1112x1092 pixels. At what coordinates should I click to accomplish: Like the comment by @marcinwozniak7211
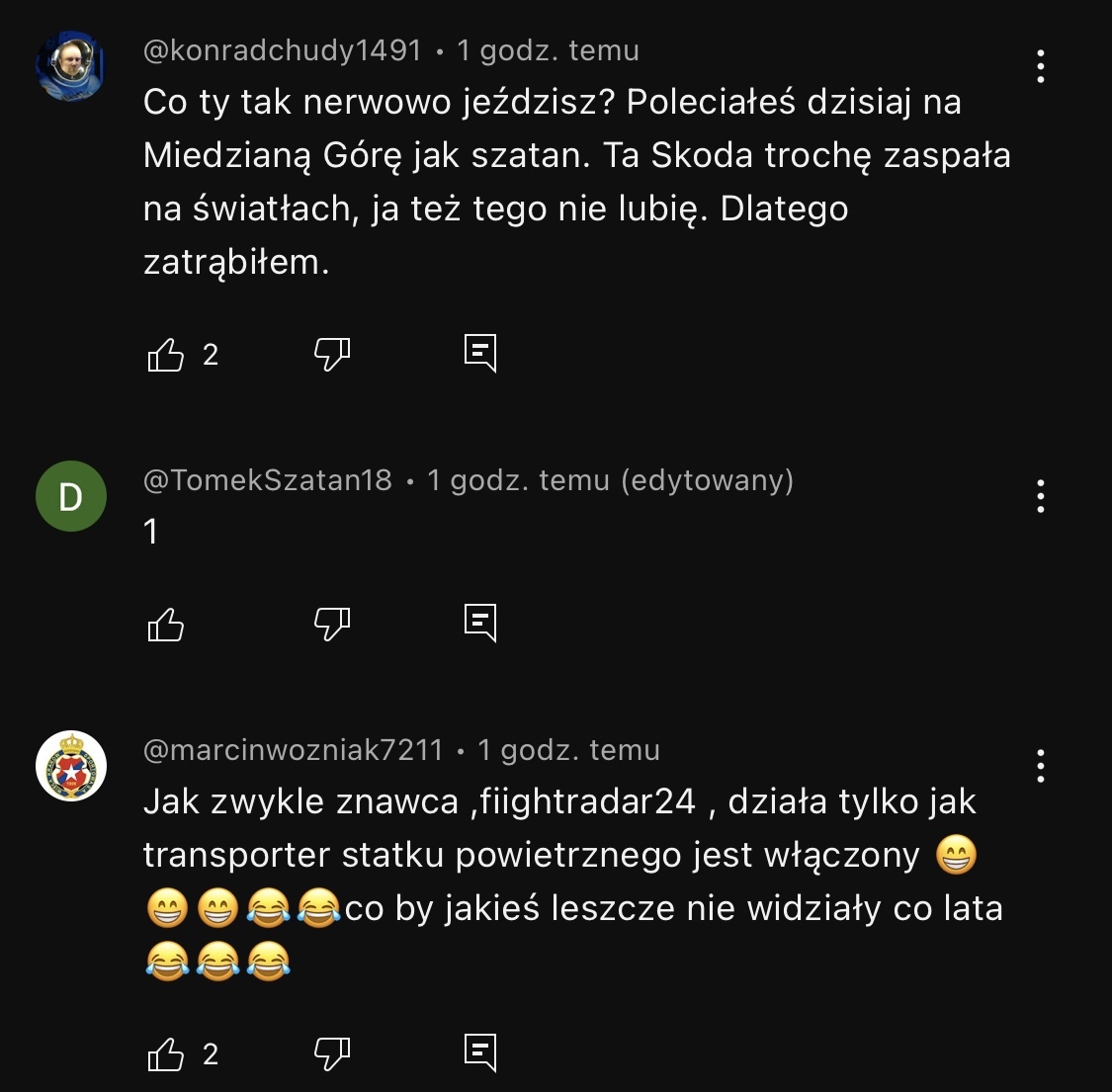[x=166, y=1054]
